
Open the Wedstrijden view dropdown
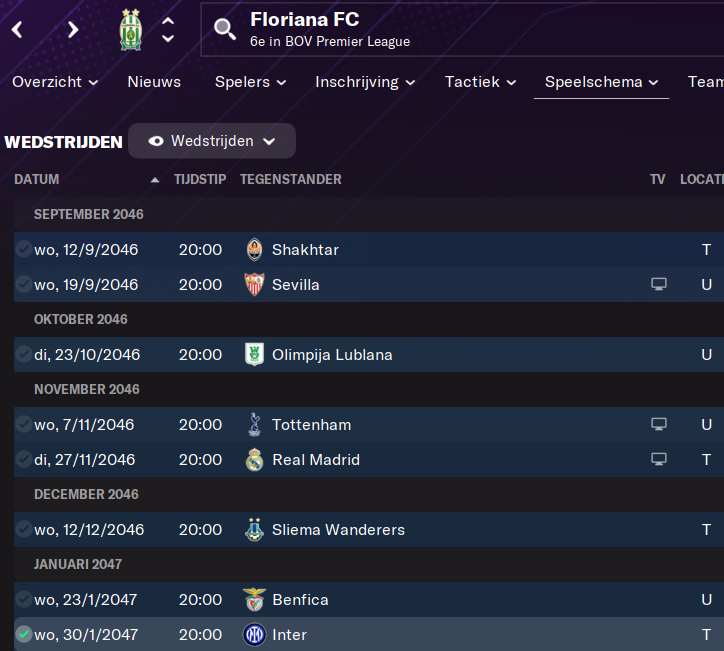click(212, 141)
